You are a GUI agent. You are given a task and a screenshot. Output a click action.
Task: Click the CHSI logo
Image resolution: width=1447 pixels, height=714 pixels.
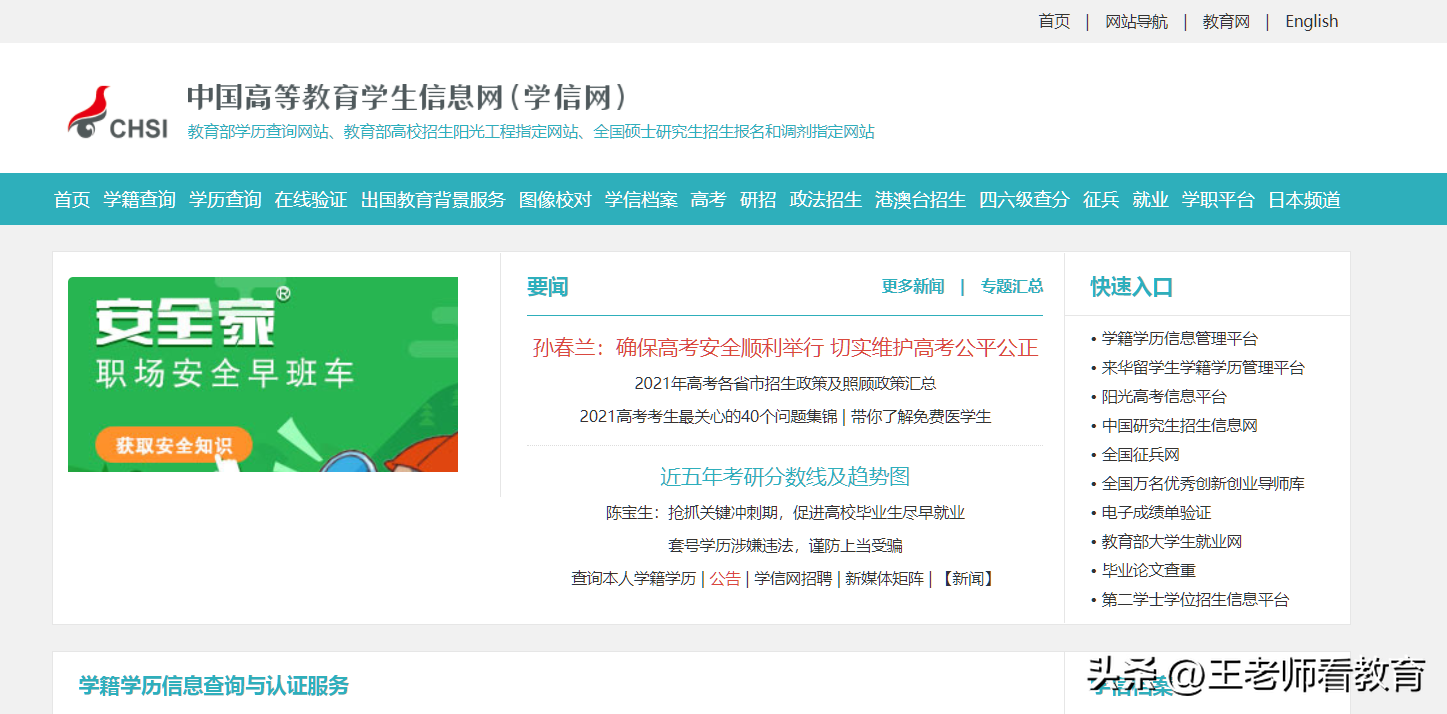[118, 112]
